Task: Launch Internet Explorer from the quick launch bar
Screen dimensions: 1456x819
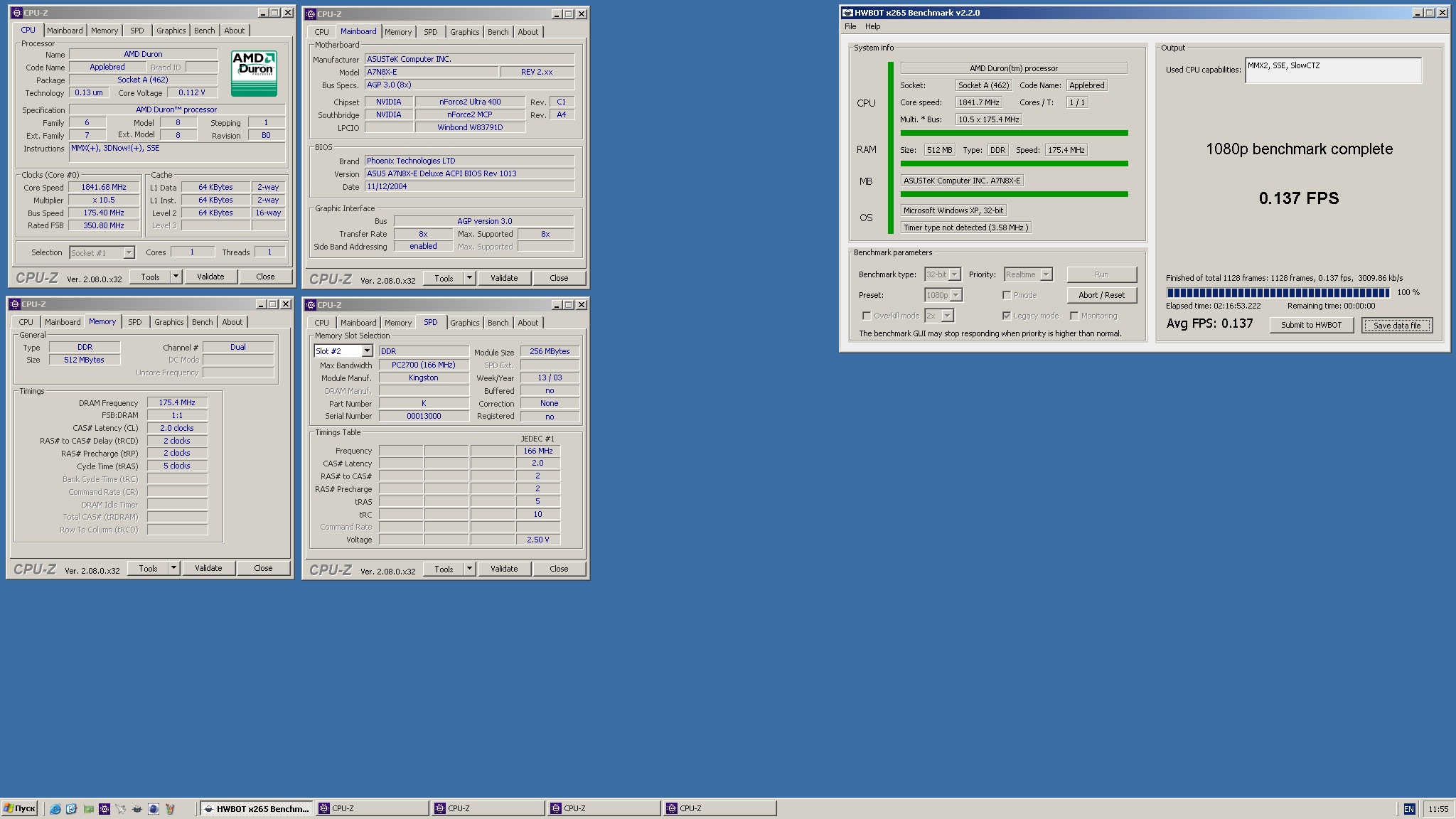Action: pyautogui.click(x=55, y=808)
